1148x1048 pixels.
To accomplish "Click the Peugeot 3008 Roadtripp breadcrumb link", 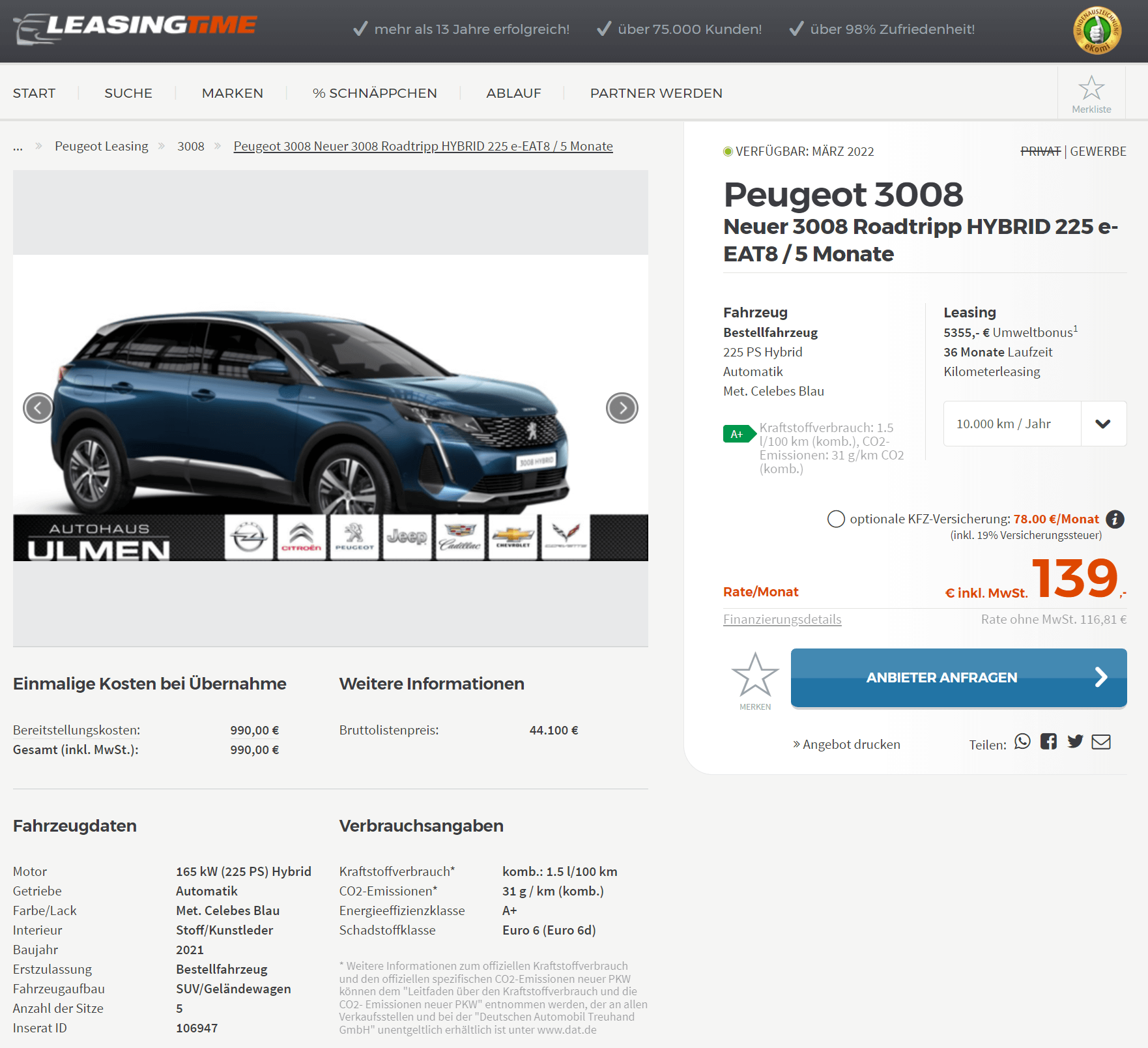I will click(423, 146).
